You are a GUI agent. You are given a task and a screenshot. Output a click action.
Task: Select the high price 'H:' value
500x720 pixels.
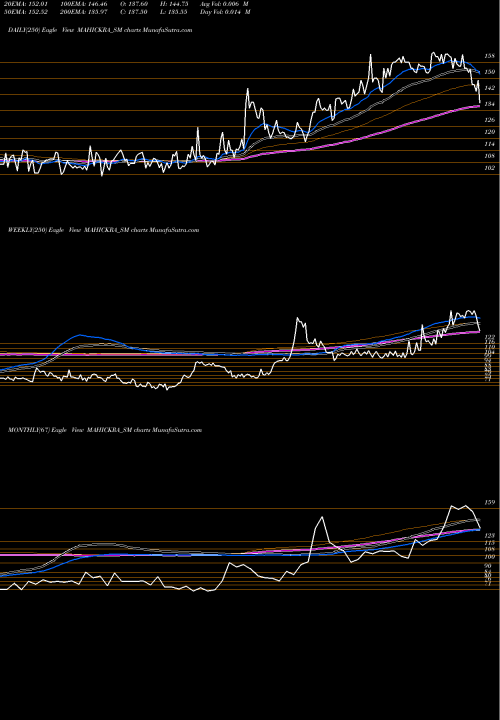(x=175, y=4)
